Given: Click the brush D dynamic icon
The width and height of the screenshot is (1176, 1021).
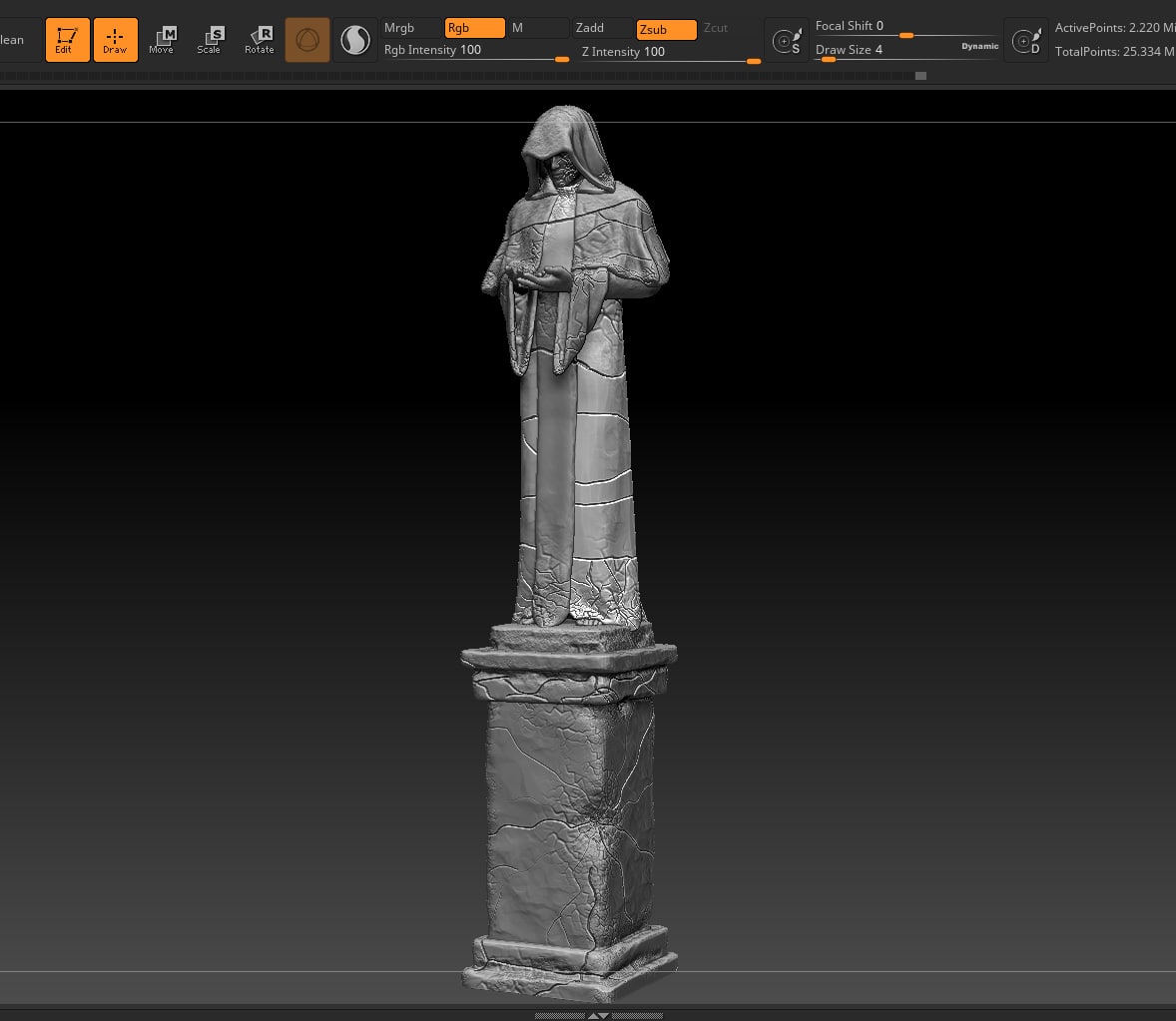Looking at the screenshot, I should (1026, 41).
